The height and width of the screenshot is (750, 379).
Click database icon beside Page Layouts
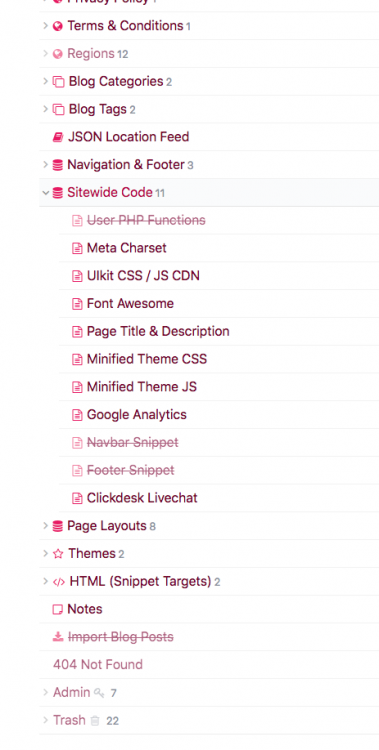coord(57,526)
